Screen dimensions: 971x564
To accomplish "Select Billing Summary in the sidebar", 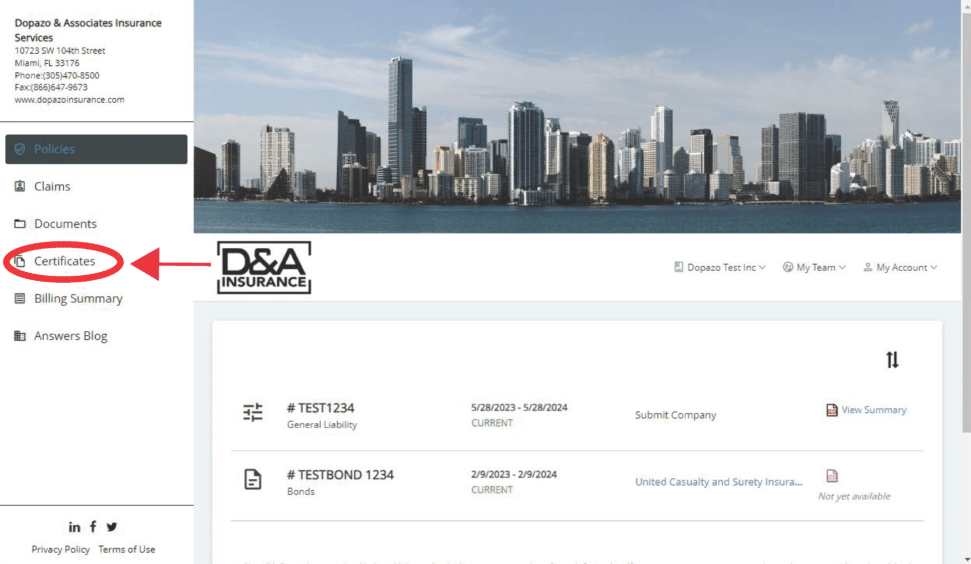I will pyautogui.click(x=78, y=298).
